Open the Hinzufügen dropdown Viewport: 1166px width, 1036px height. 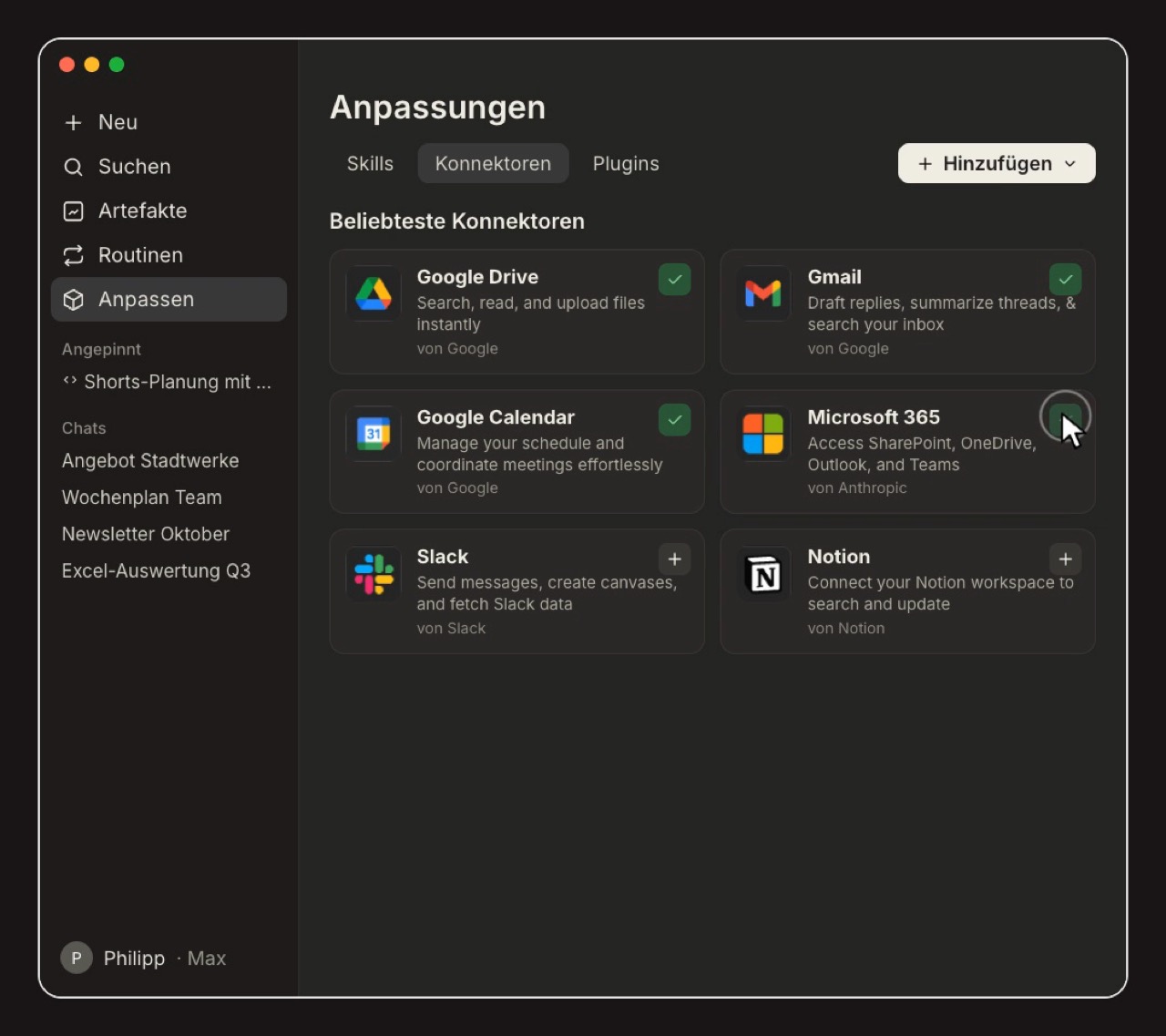coord(997,164)
